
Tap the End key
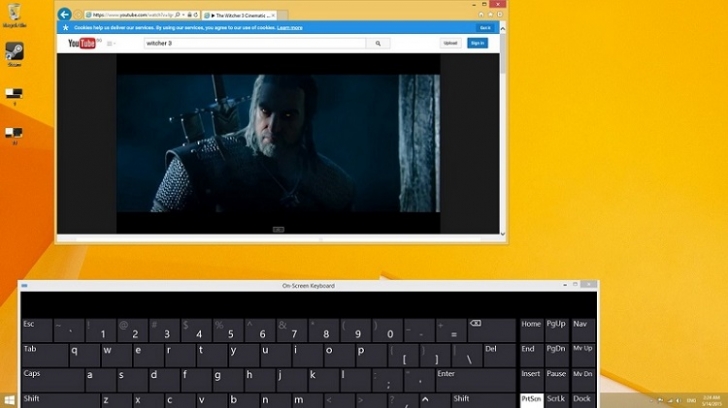[531, 355]
